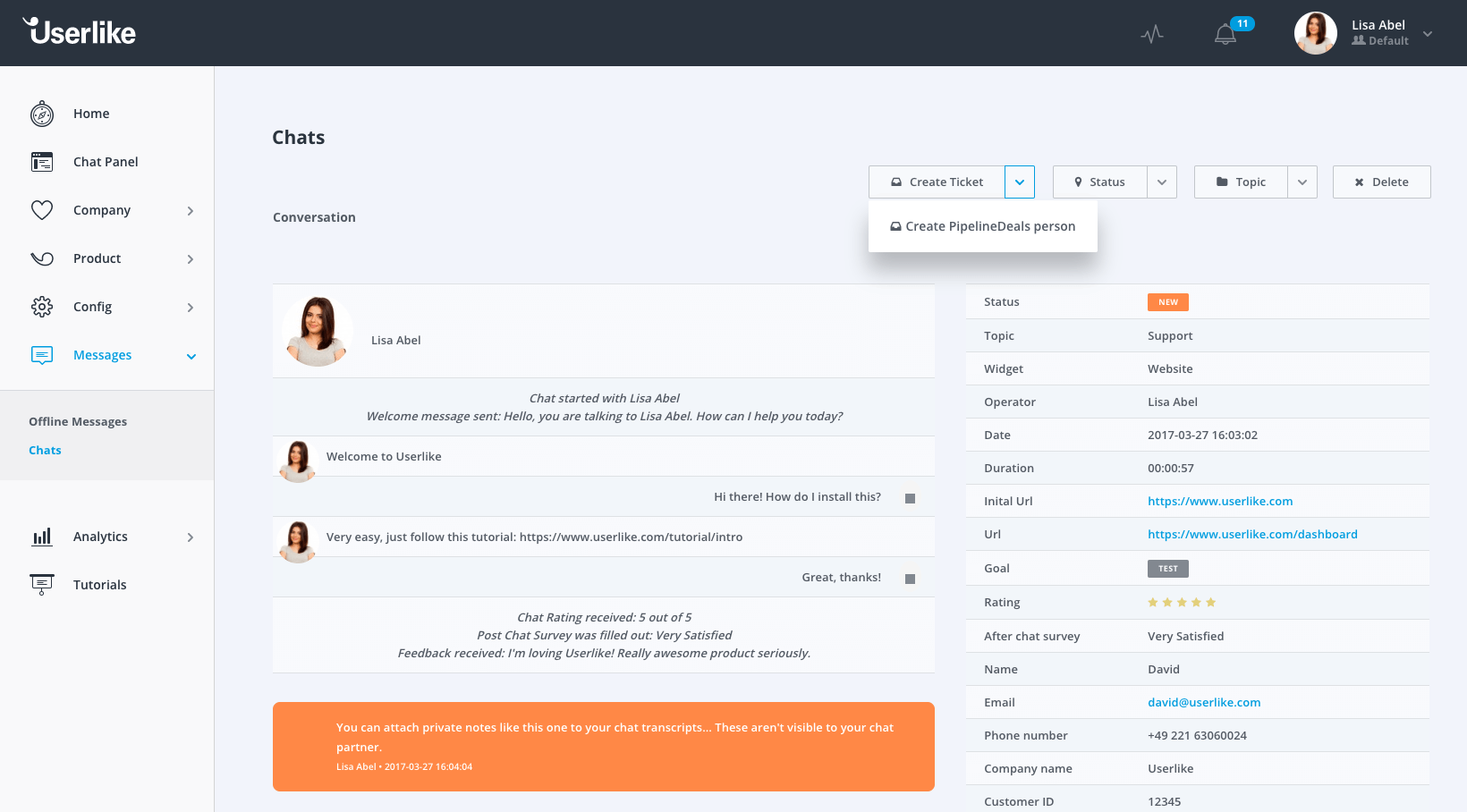Image resolution: width=1467 pixels, height=812 pixels.
Task: Click square marker beside 'Hi there' message
Action: (910, 498)
